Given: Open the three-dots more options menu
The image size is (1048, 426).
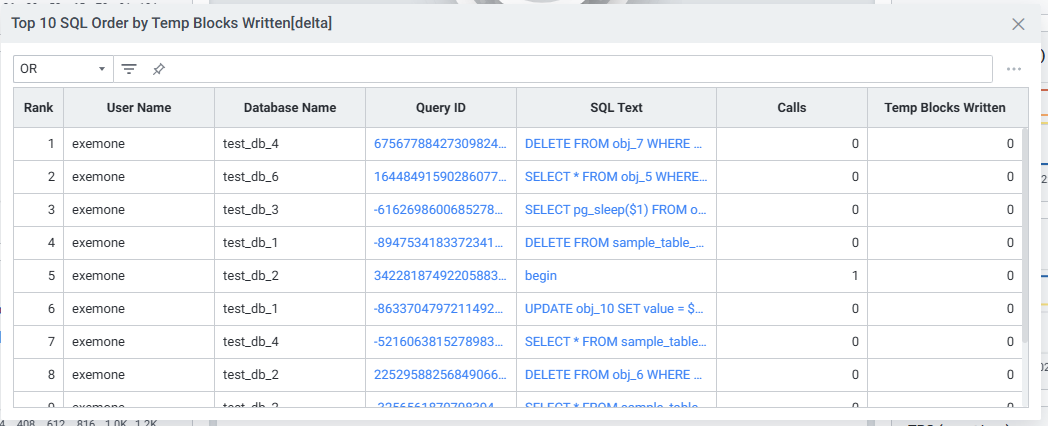Looking at the screenshot, I should click(1014, 69).
